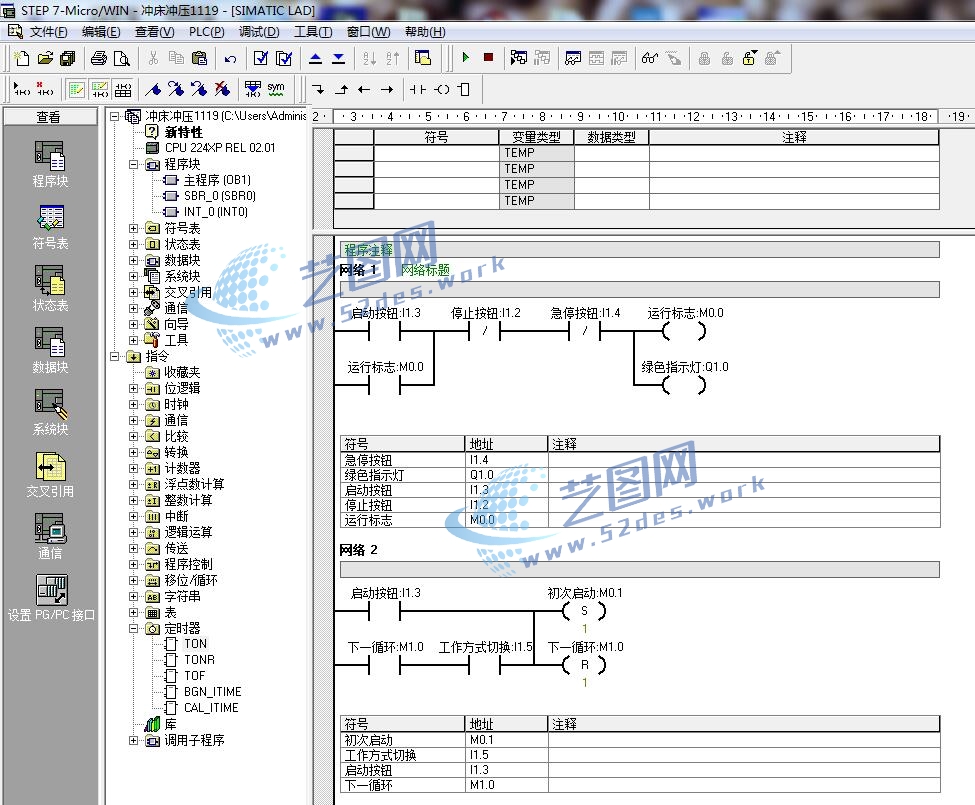Open the 文件(F) menu
The width and height of the screenshot is (975, 805).
(49, 32)
